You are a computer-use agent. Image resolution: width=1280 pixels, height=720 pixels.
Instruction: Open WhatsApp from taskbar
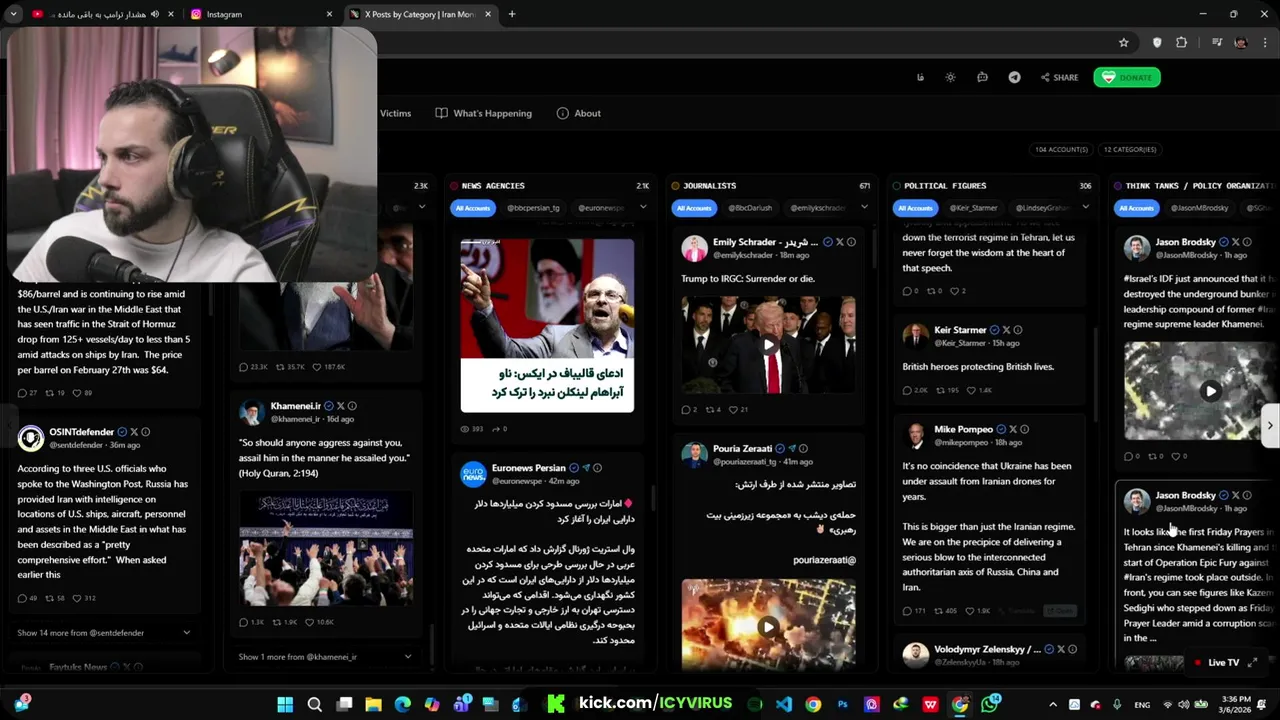pos(990,705)
